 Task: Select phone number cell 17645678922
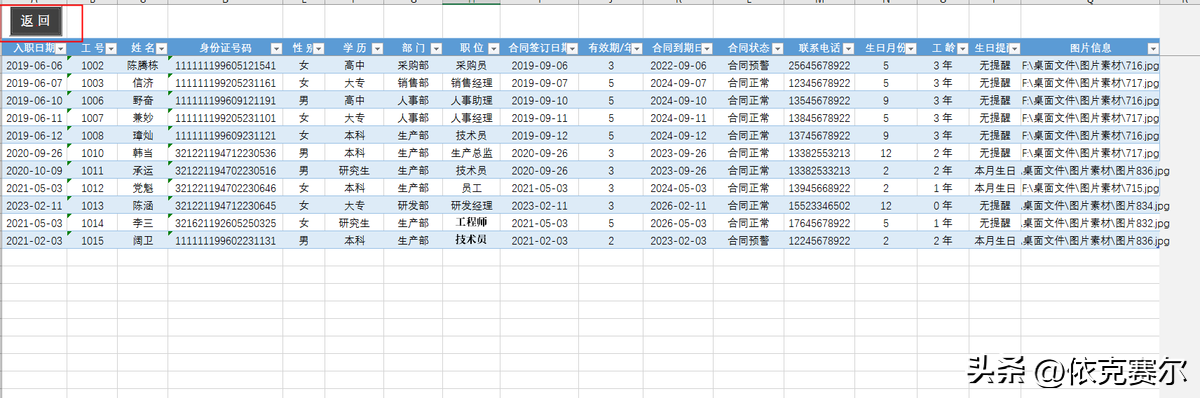pos(820,223)
